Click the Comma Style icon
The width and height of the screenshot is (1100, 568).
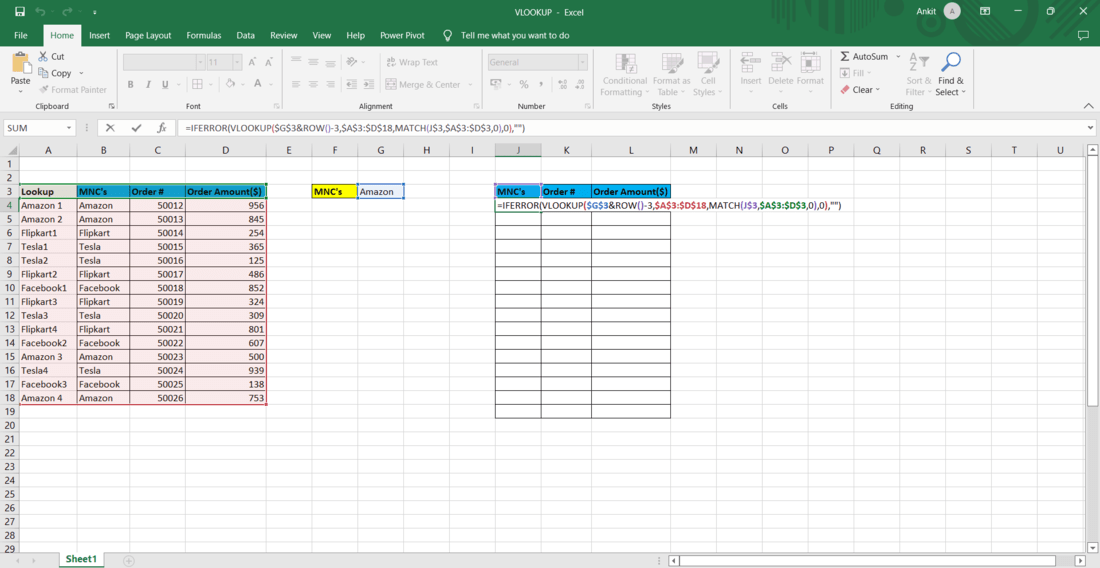(x=541, y=84)
